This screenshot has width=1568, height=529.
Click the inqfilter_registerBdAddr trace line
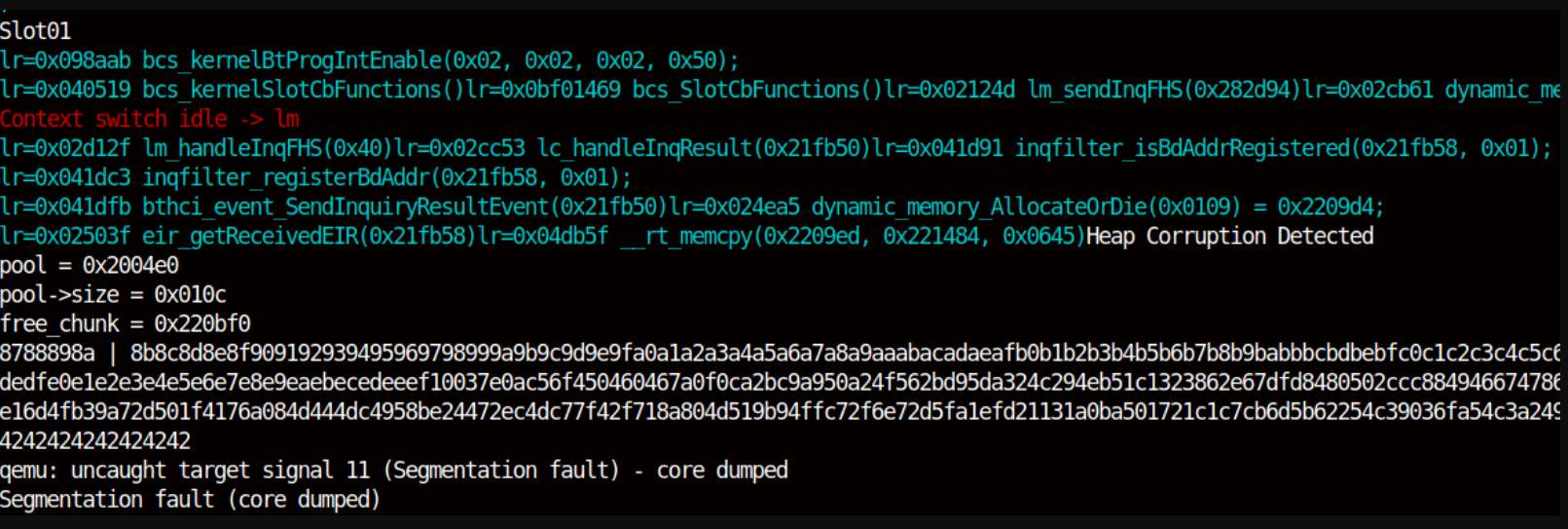click(x=316, y=177)
